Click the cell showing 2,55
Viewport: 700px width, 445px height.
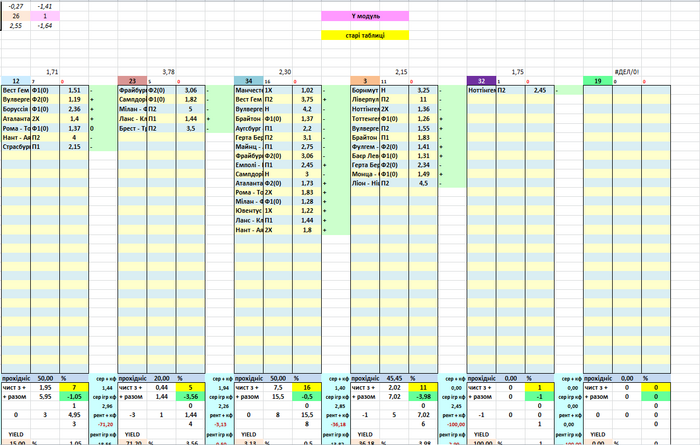(x=16, y=26)
